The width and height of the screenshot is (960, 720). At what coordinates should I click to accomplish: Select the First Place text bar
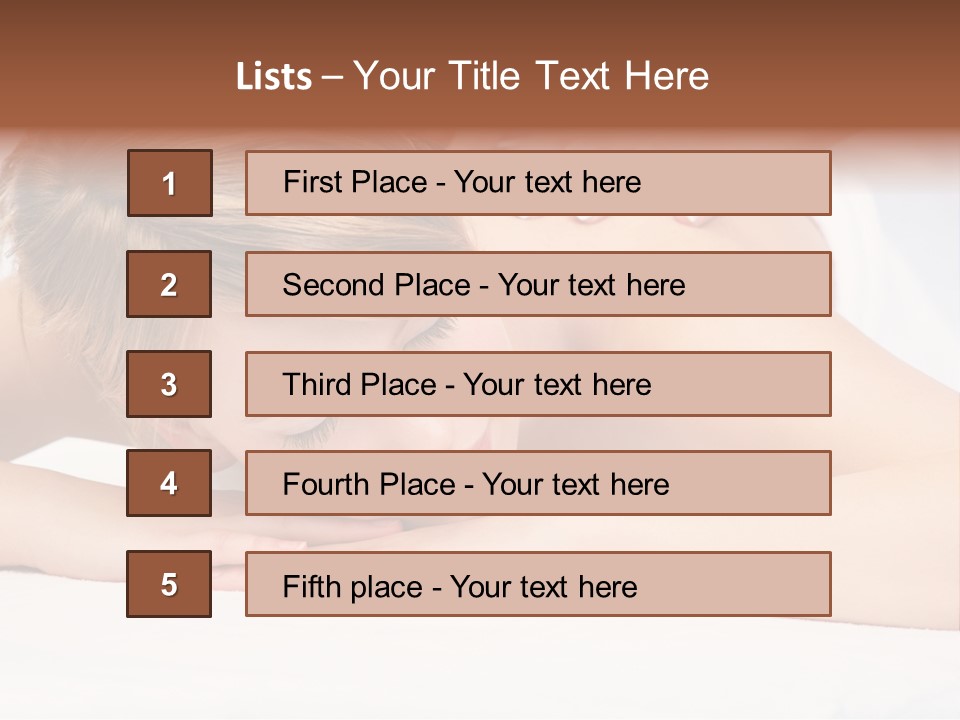pos(538,183)
